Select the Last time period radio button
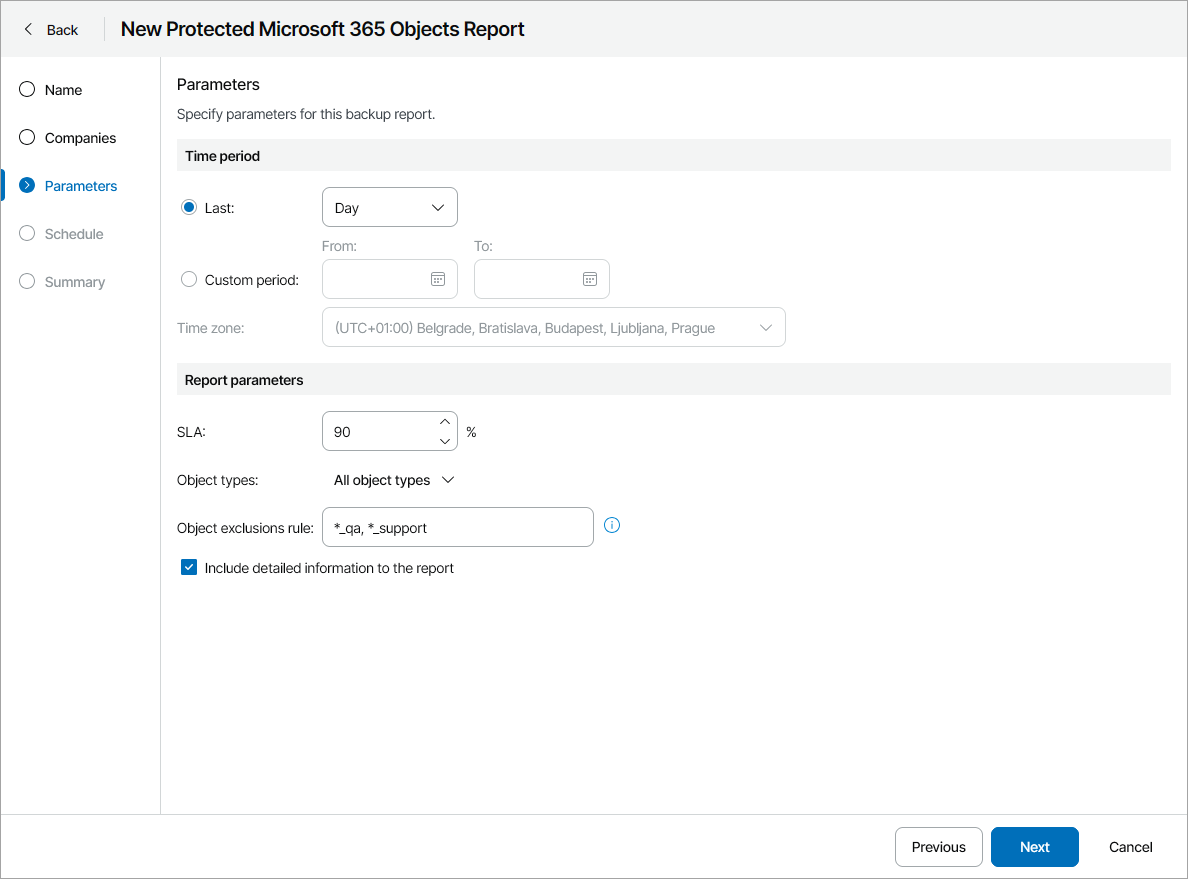The width and height of the screenshot is (1188, 879). pos(189,208)
